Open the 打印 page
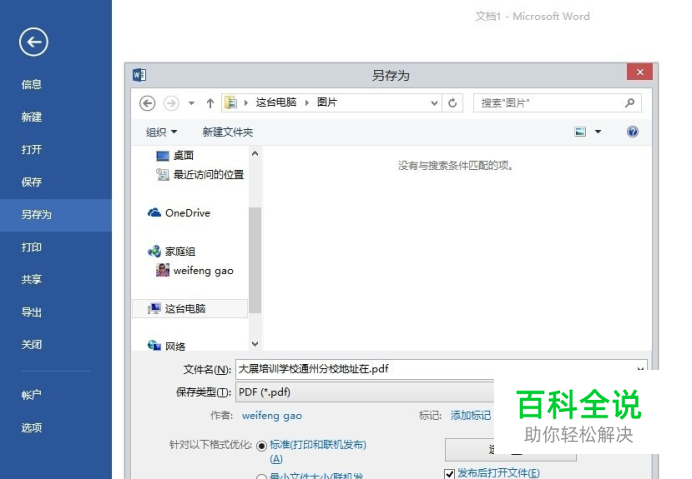The width and height of the screenshot is (692, 479). 31,247
